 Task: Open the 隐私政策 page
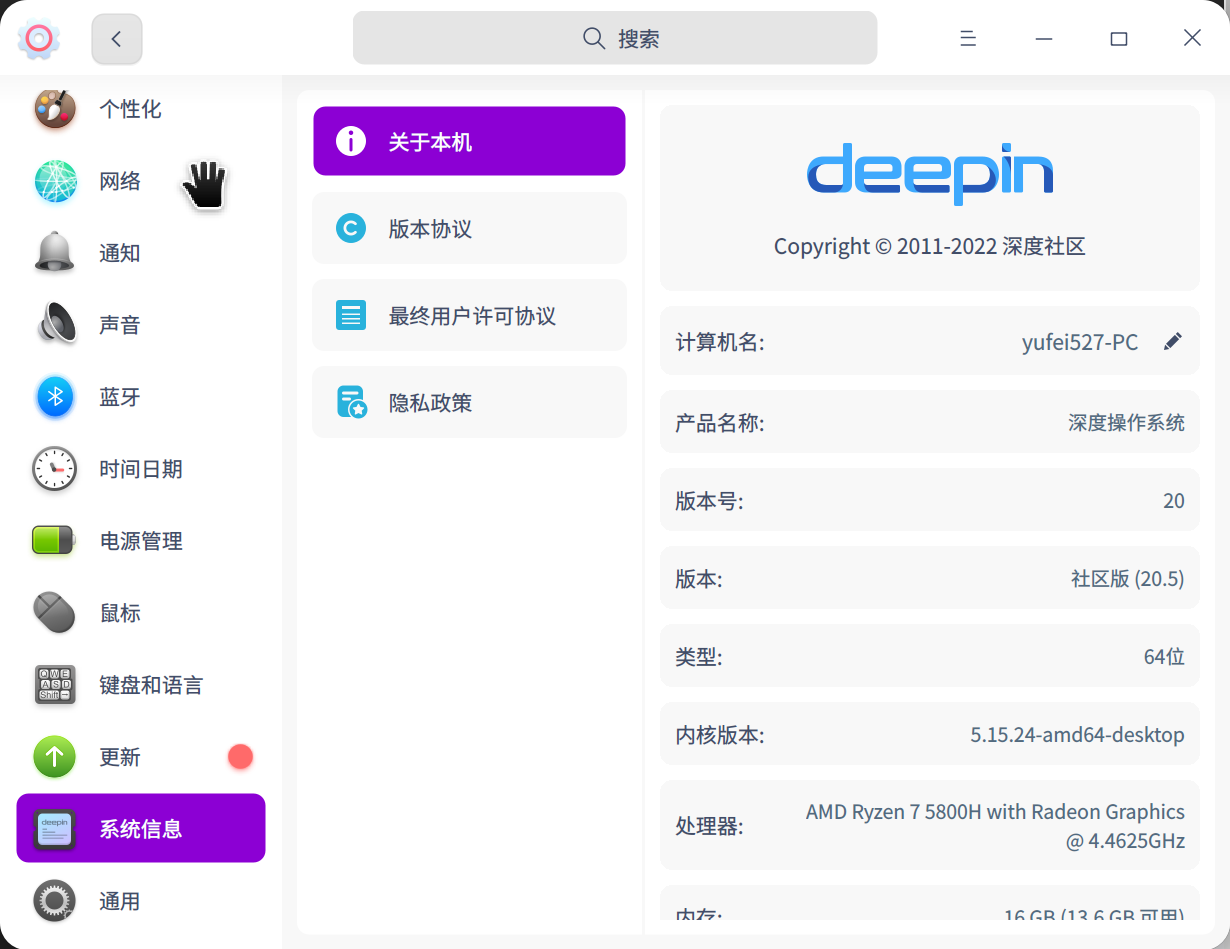(469, 402)
